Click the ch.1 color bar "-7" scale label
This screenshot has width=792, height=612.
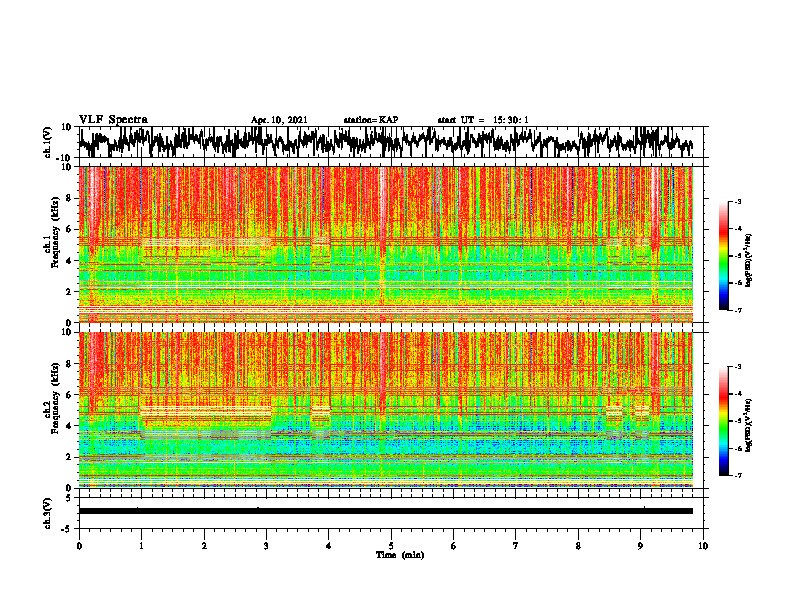pyautogui.click(x=738, y=310)
